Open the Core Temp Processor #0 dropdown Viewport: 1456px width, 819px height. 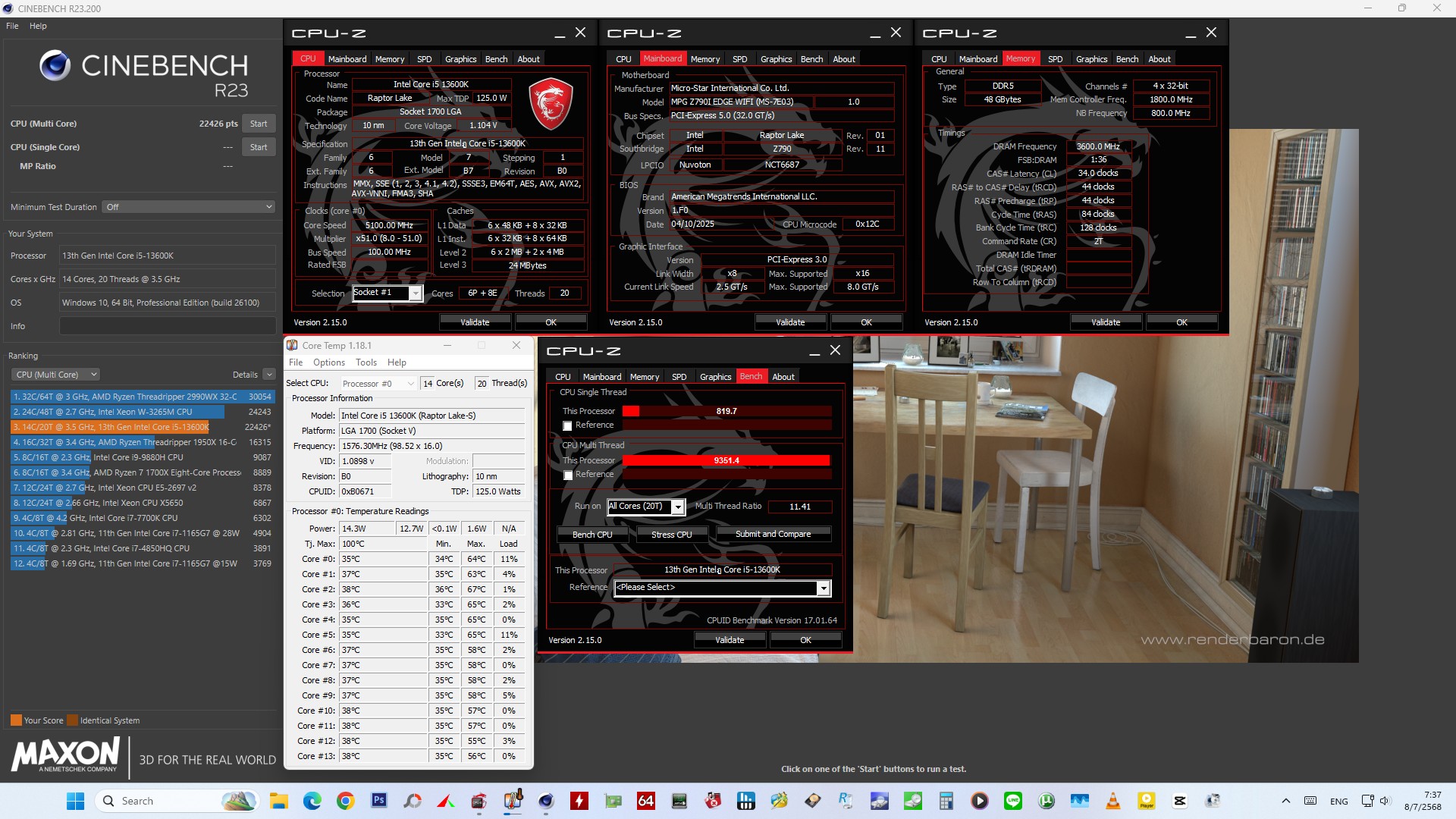coord(378,384)
